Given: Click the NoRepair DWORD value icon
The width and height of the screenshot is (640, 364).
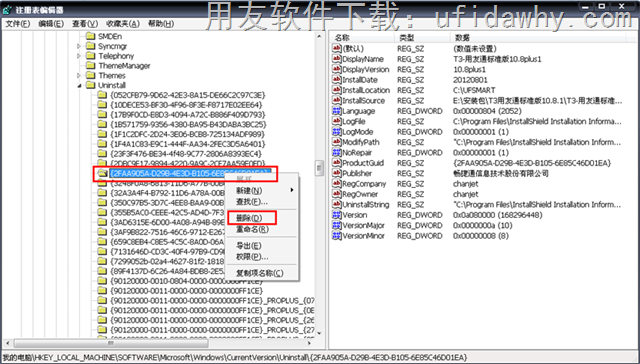Looking at the screenshot, I should pos(336,153).
